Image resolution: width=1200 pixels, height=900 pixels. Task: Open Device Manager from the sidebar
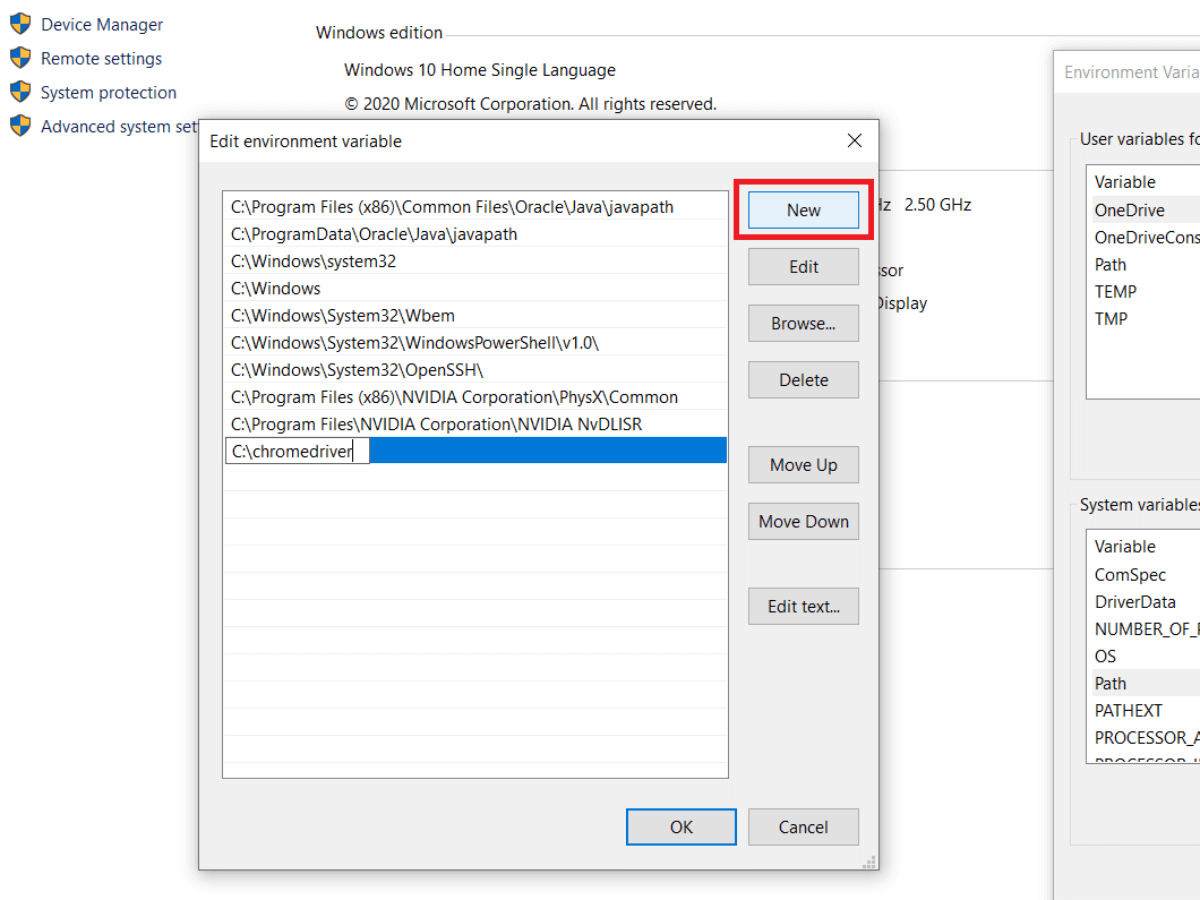[x=101, y=24]
